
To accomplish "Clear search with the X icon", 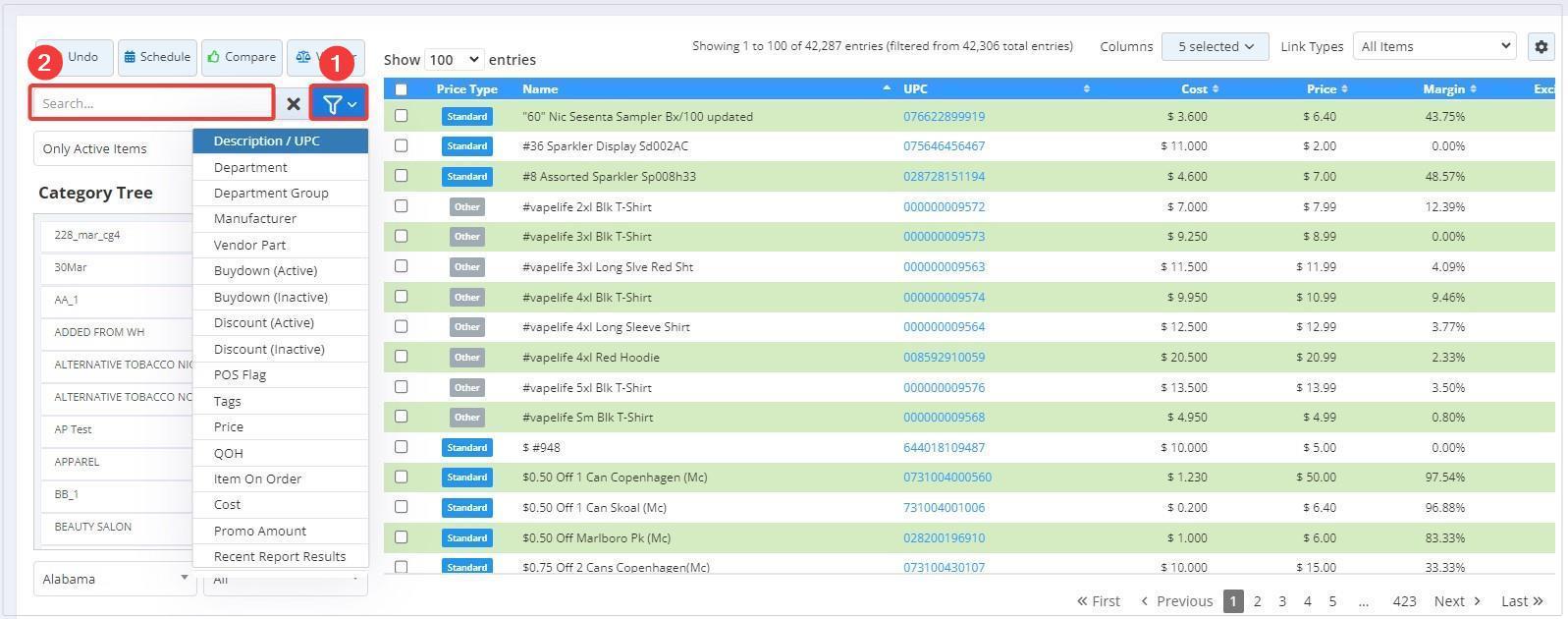I will (x=293, y=103).
